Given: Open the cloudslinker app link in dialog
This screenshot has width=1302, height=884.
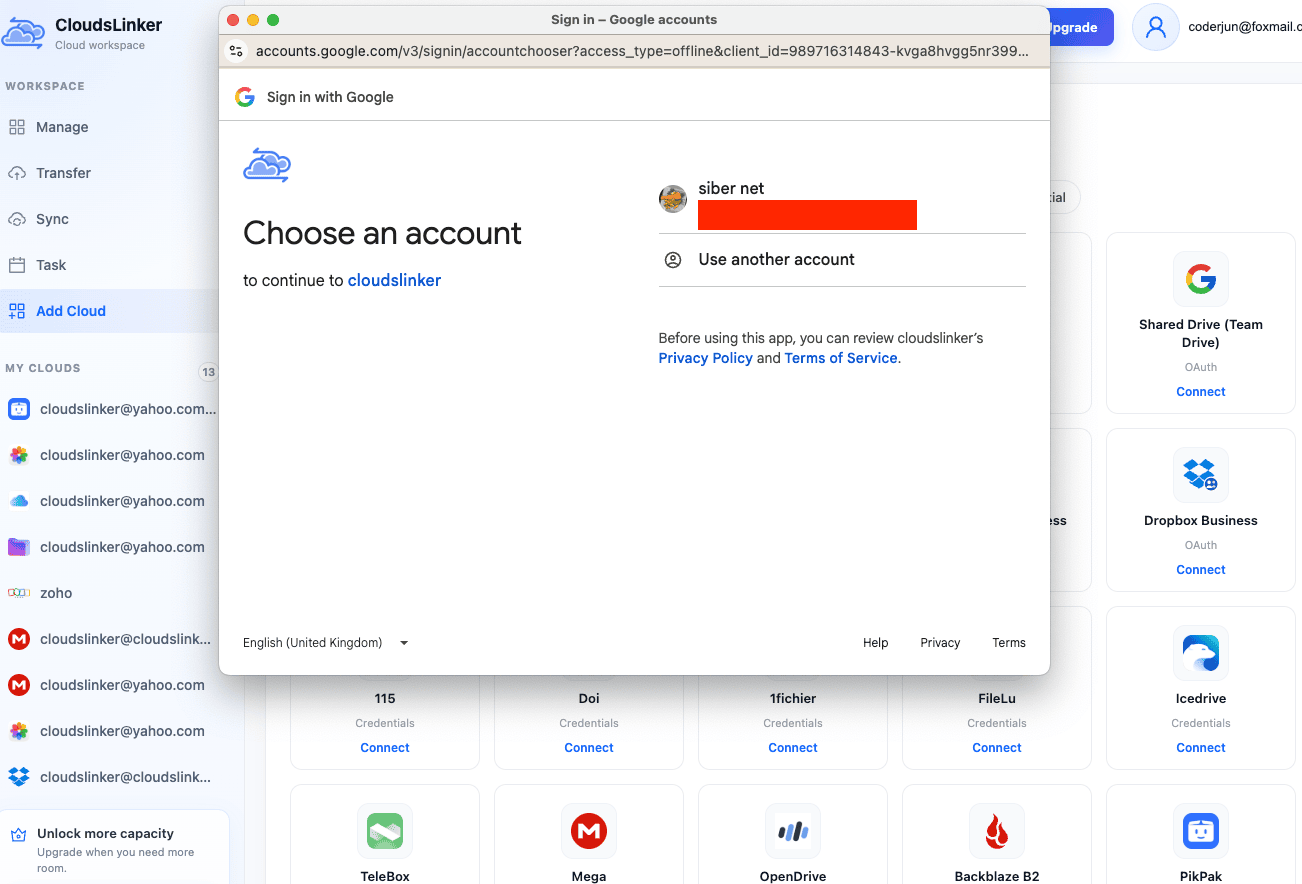Looking at the screenshot, I should (x=394, y=281).
